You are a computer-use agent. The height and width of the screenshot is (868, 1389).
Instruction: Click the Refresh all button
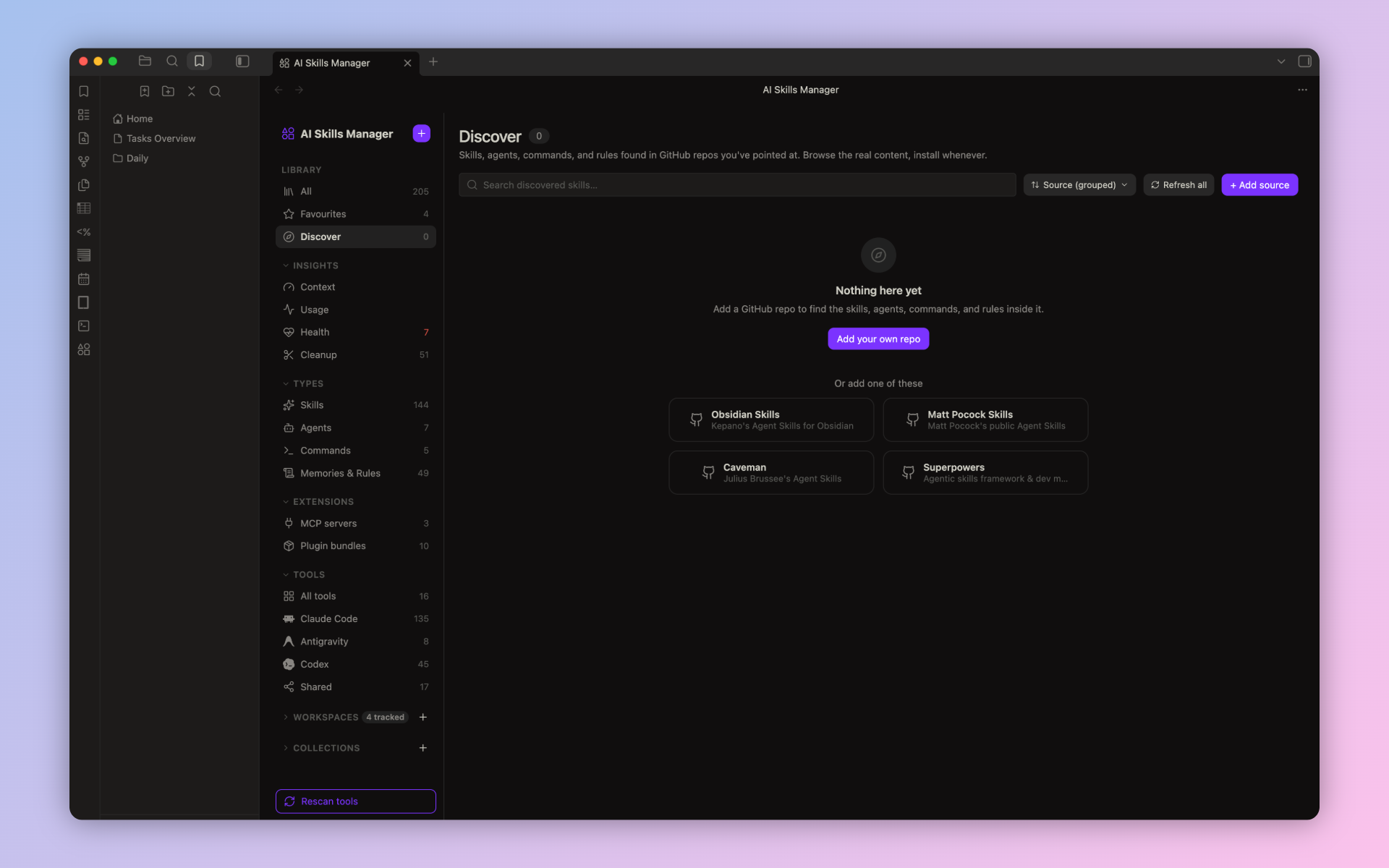pos(1178,185)
